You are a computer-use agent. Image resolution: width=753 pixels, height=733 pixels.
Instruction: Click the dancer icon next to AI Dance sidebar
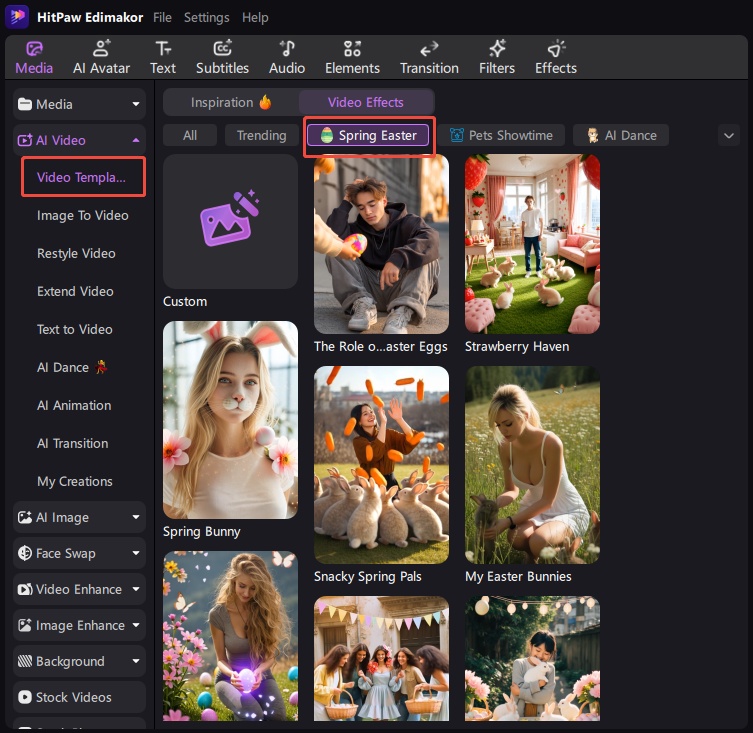[x=100, y=367]
